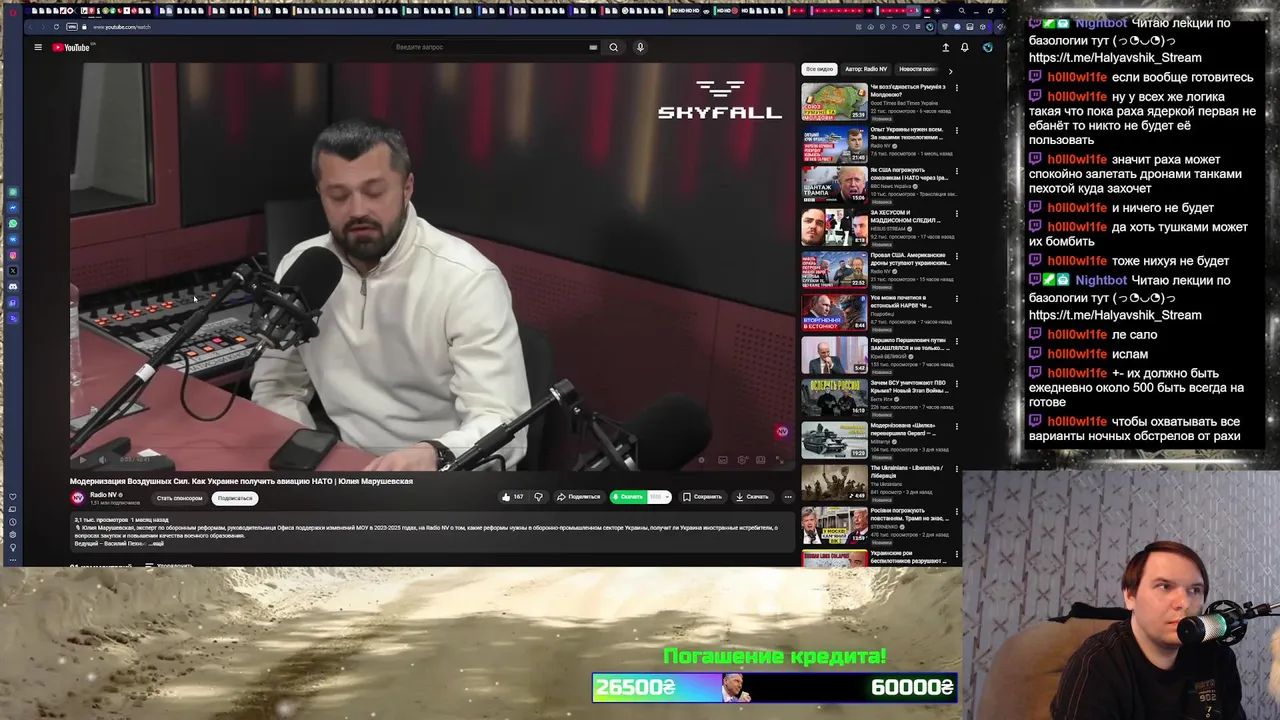
Task: Open the X (Twitter) icon in browser sidebar
Action: pyautogui.click(x=13, y=271)
